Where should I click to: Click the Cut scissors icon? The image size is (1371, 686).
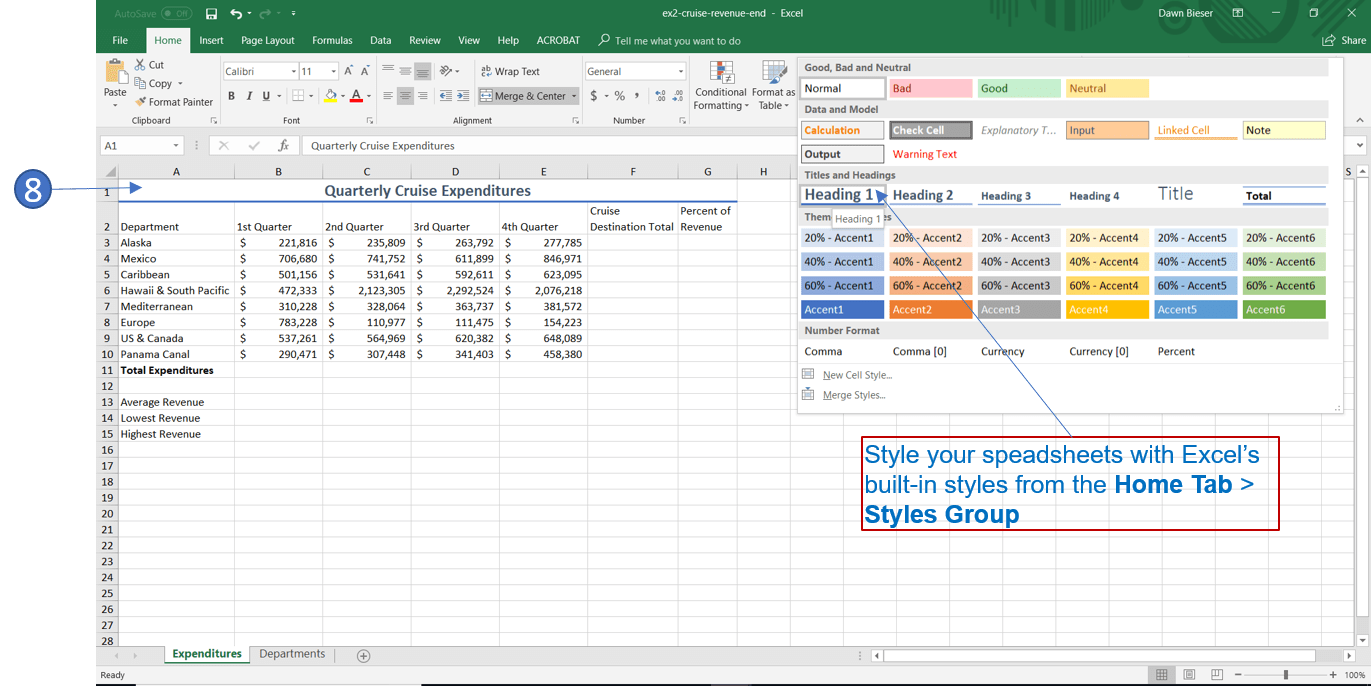[140, 65]
